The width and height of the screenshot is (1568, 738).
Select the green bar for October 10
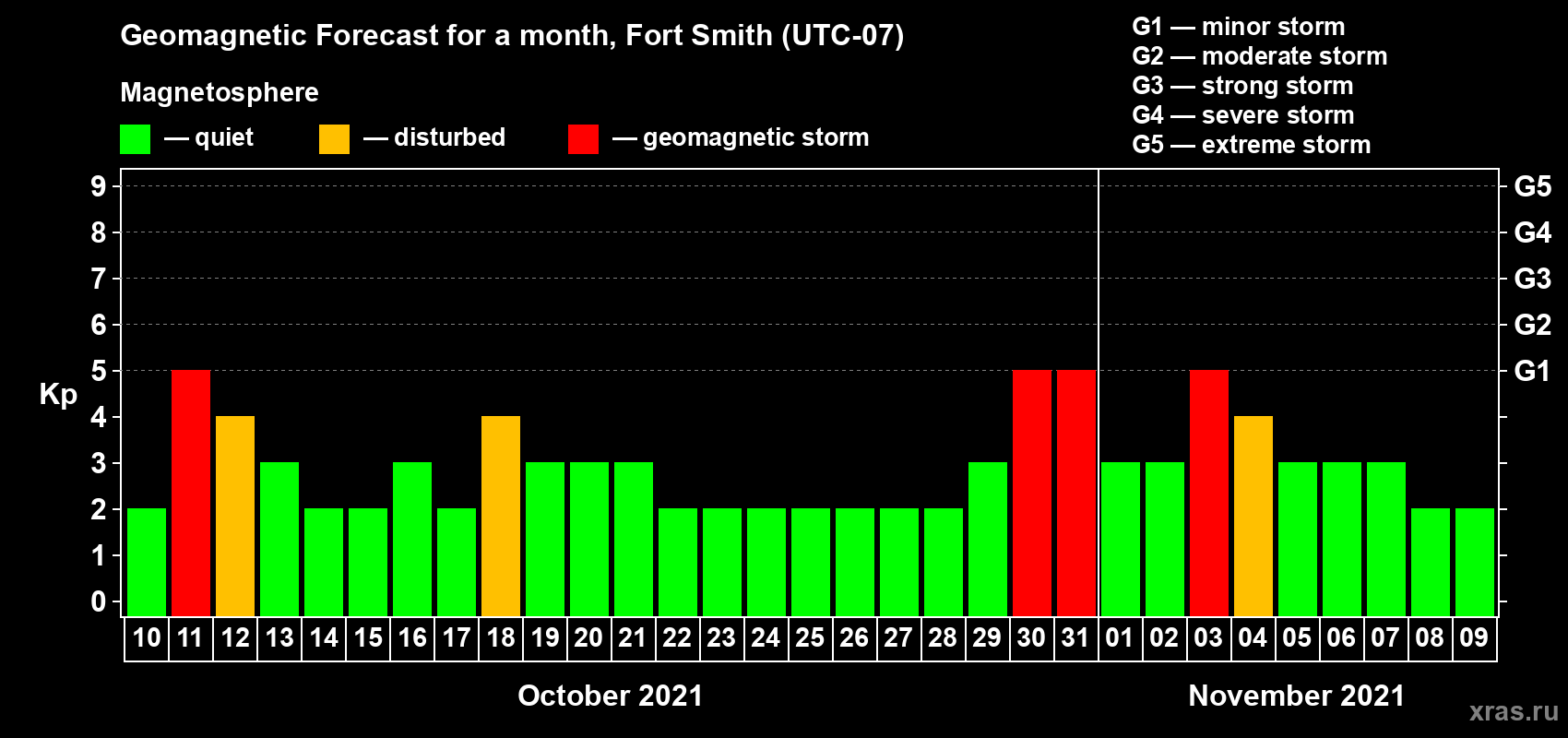click(x=147, y=563)
